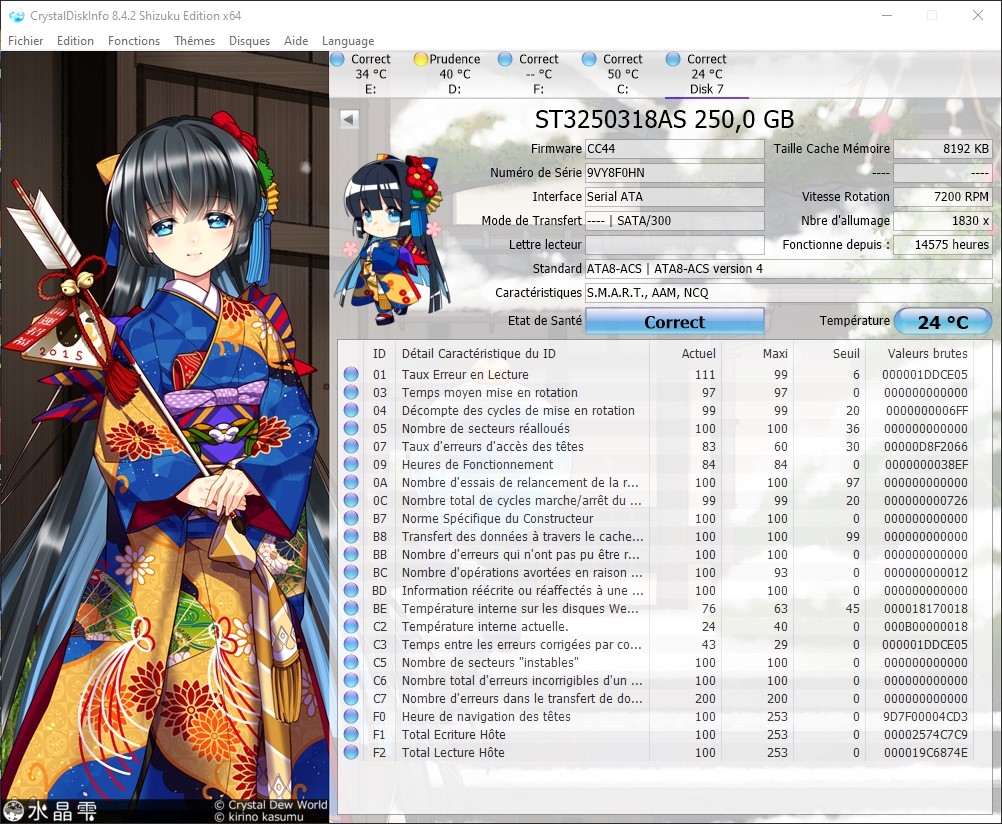The height and width of the screenshot is (824, 1002).
Task: Open the Disques menu
Action: click(249, 40)
